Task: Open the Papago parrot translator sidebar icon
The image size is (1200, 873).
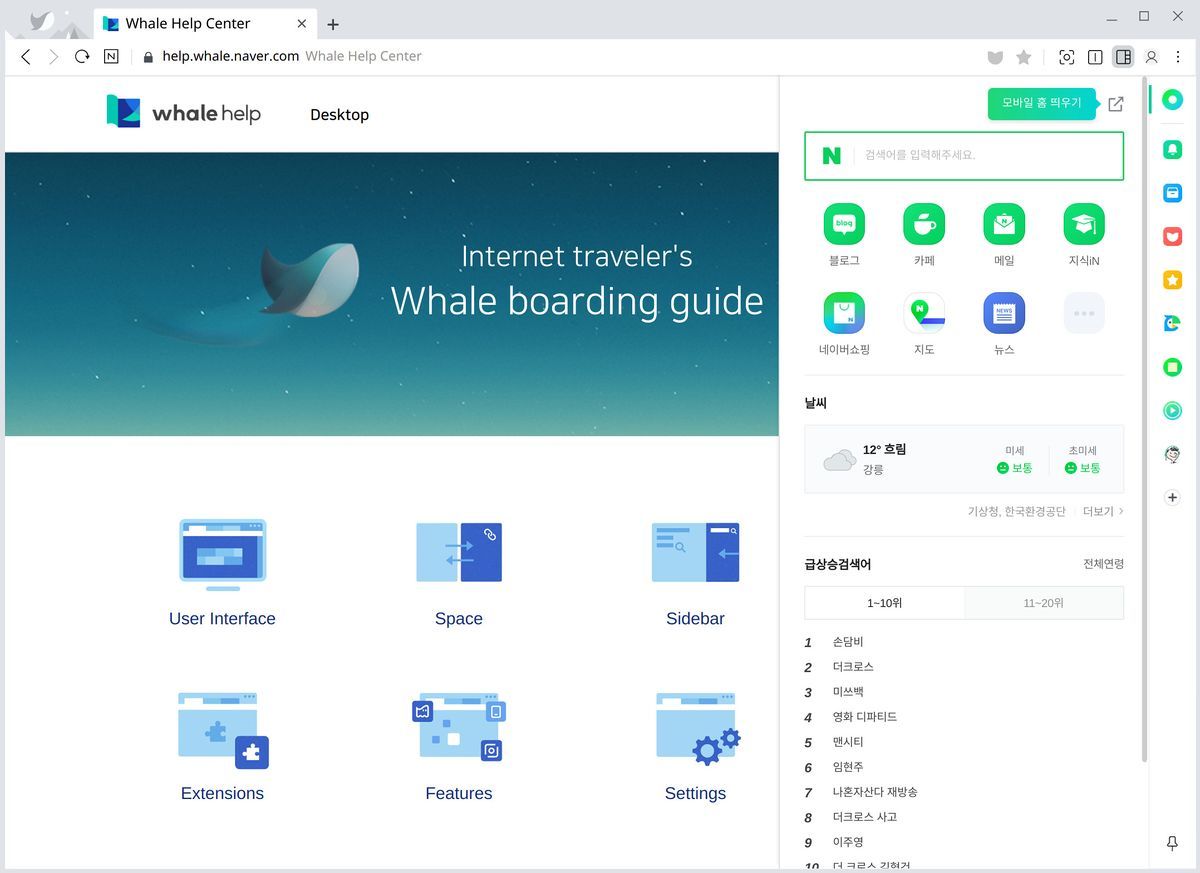Action: click(x=1173, y=323)
